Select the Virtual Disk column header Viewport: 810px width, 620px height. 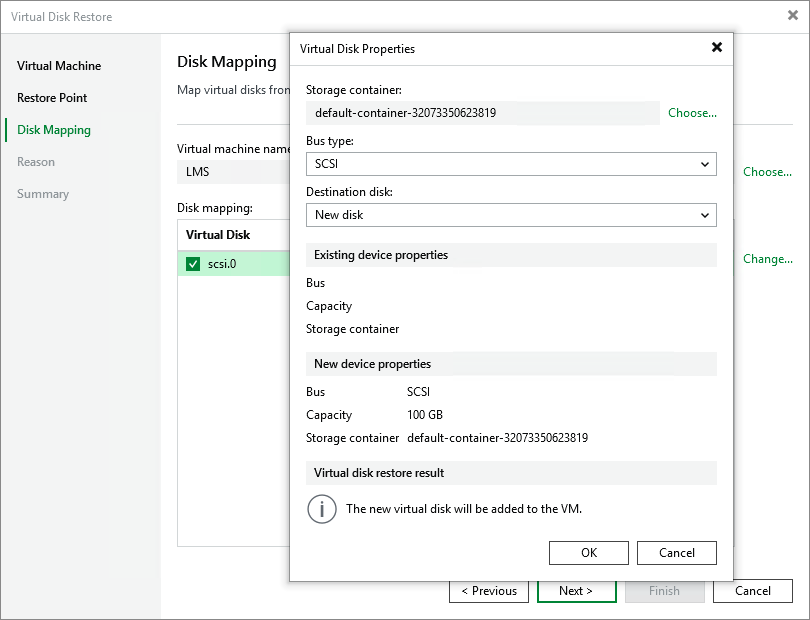point(222,234)
